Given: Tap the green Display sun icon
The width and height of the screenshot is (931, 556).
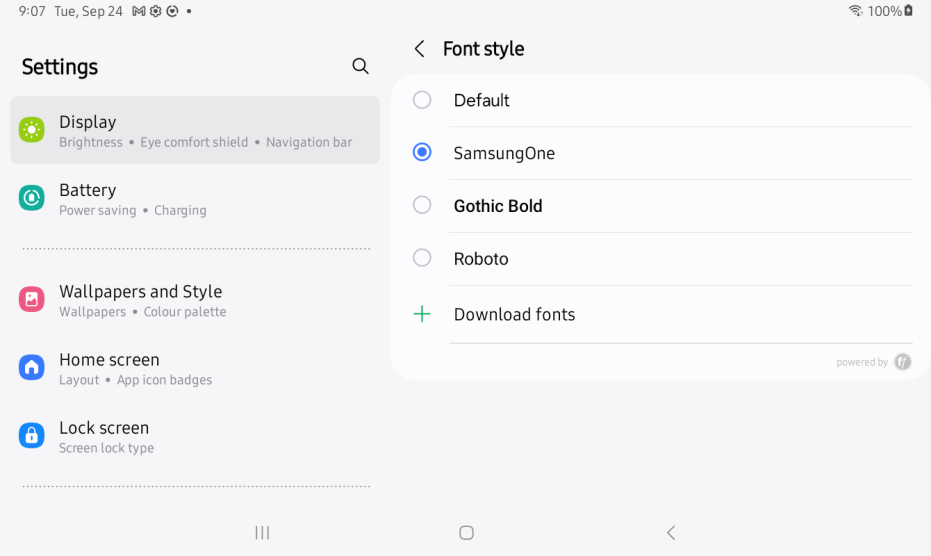Looking at the screenshot, I should (32, 130).
